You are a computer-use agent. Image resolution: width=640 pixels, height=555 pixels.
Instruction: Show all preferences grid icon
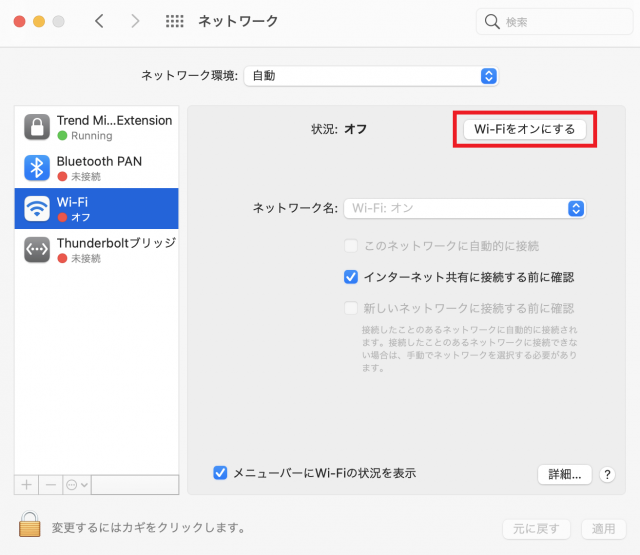(175, 21)
